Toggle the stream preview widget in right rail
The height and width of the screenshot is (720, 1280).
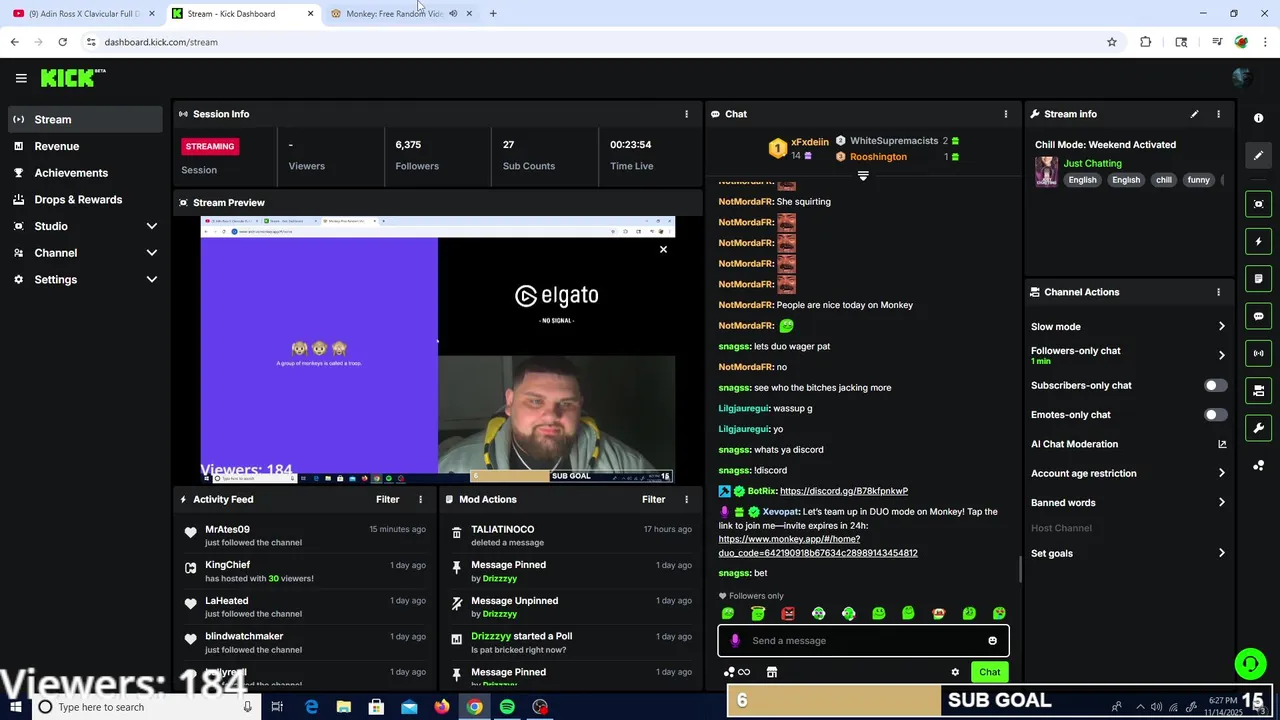tap(1259, 204)
